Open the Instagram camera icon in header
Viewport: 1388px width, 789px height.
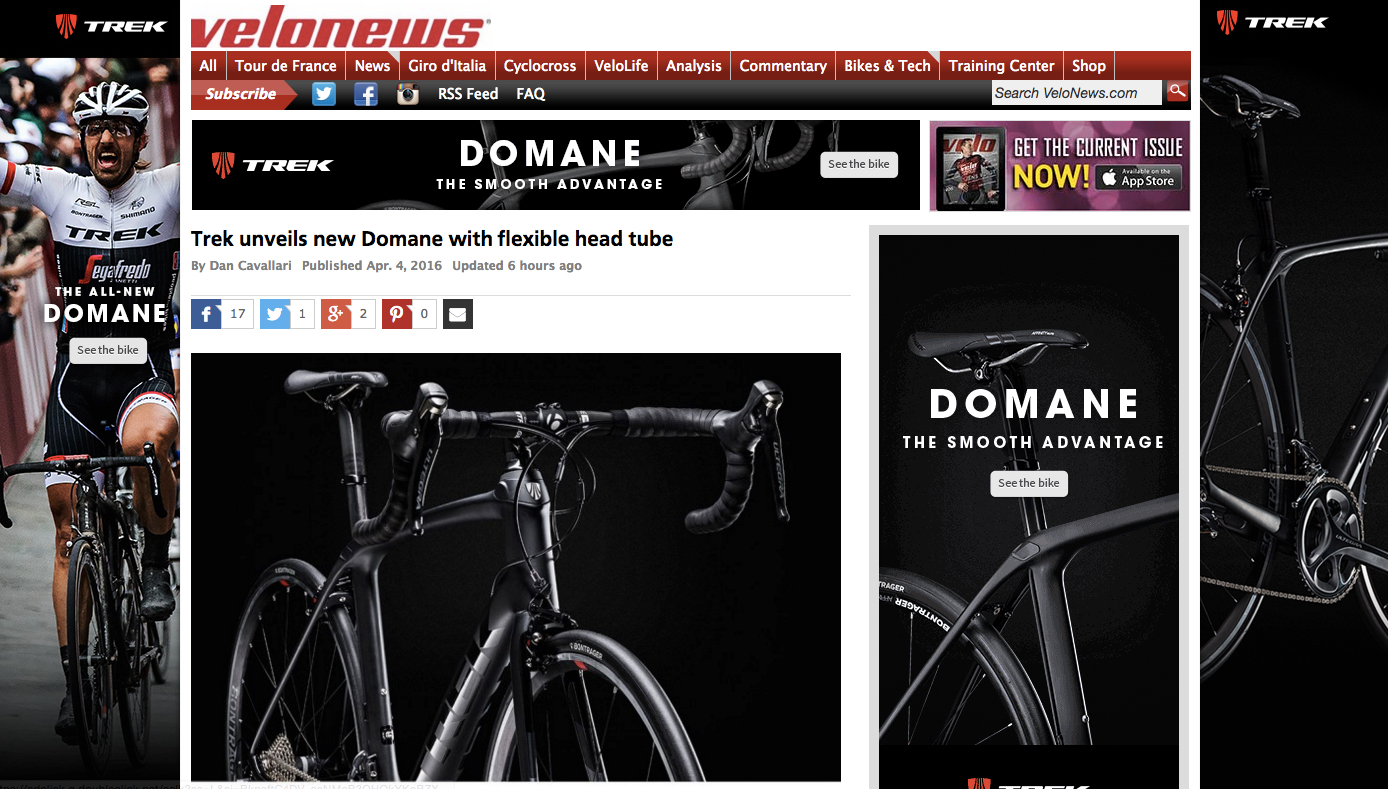pos(407,94)
